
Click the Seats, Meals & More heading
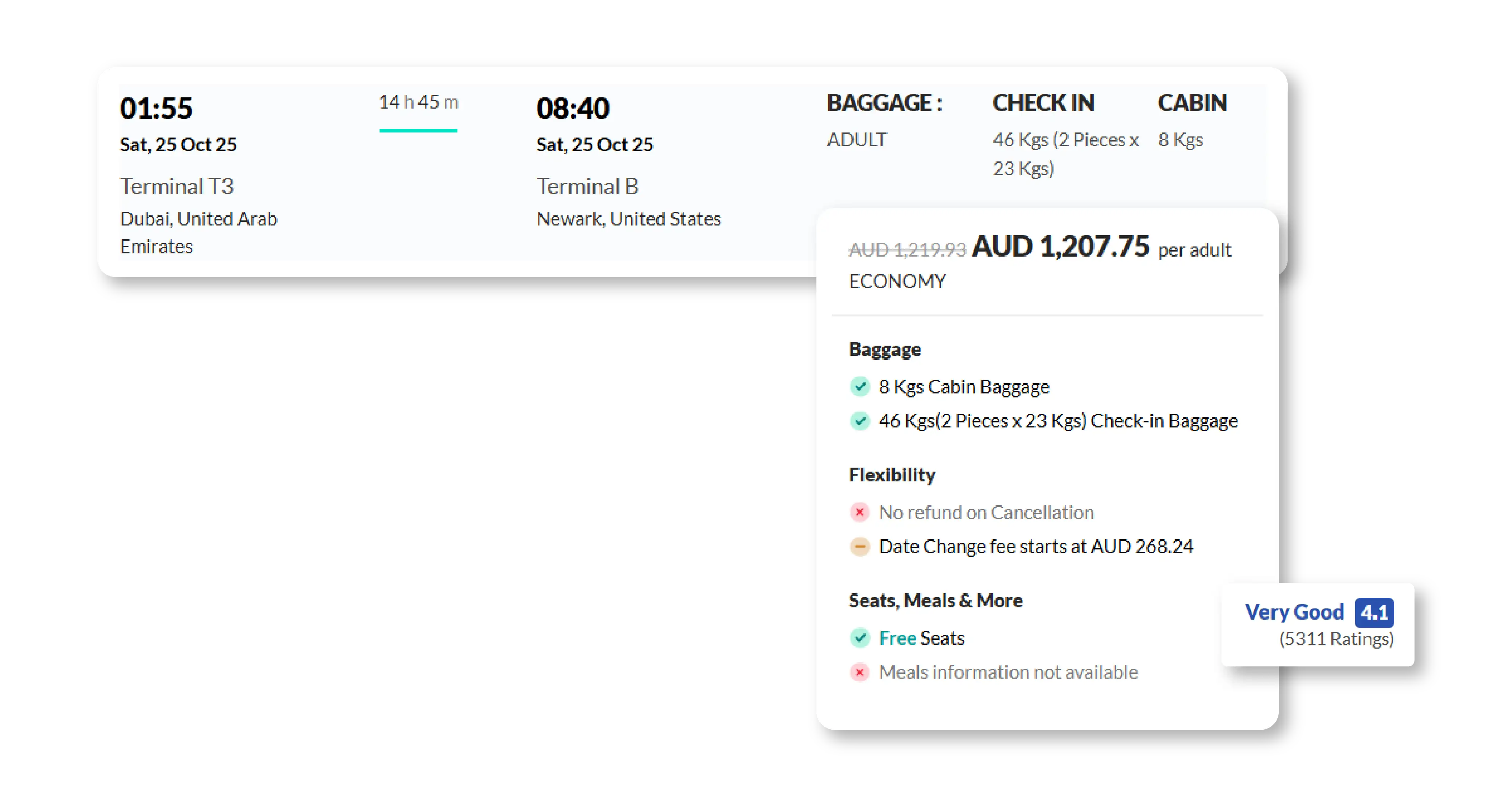pos(935,601)
